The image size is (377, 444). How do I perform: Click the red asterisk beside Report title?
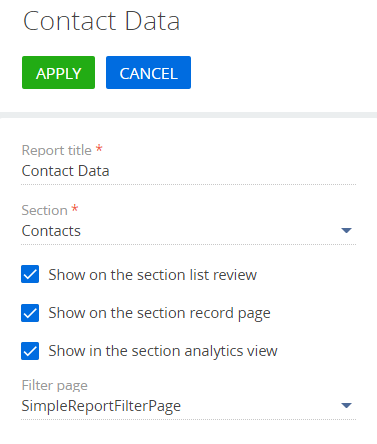[99, 148]
